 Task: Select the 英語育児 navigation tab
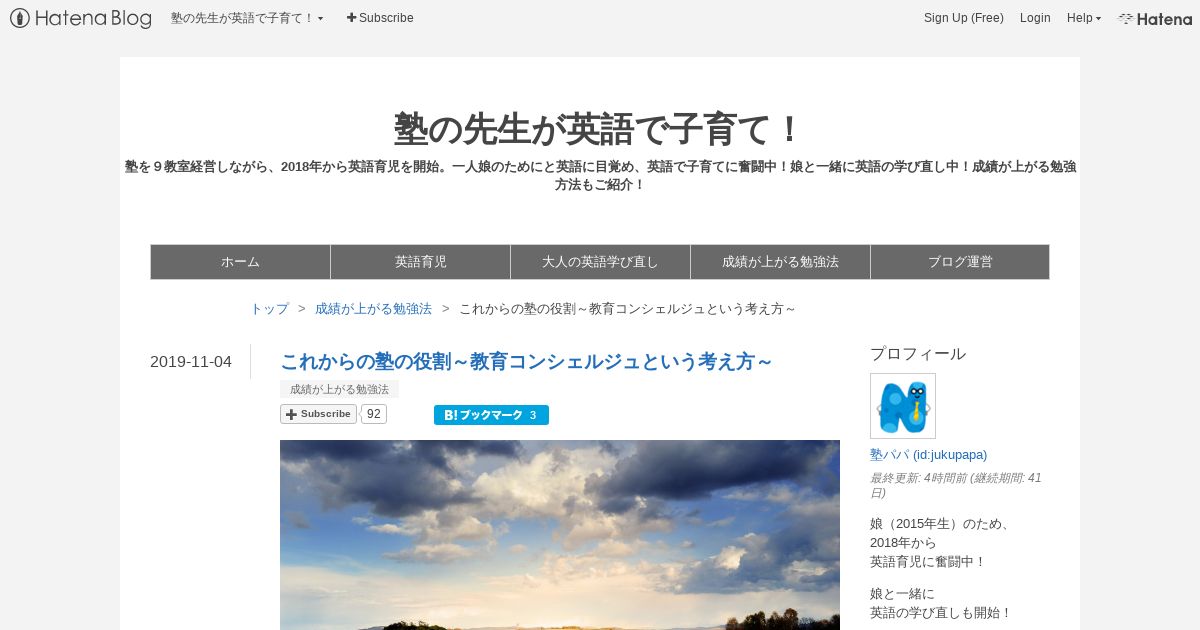(420, 262)
